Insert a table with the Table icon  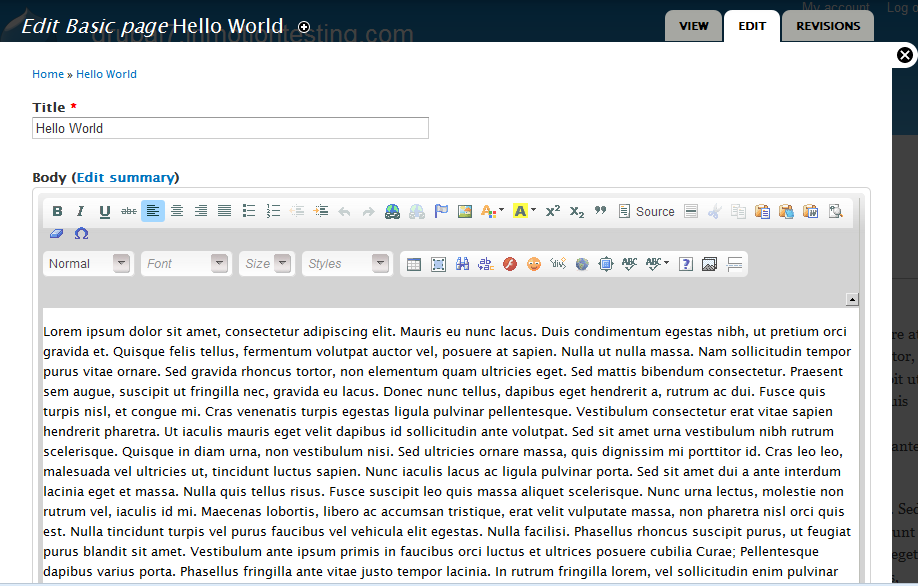coord(414,264)
